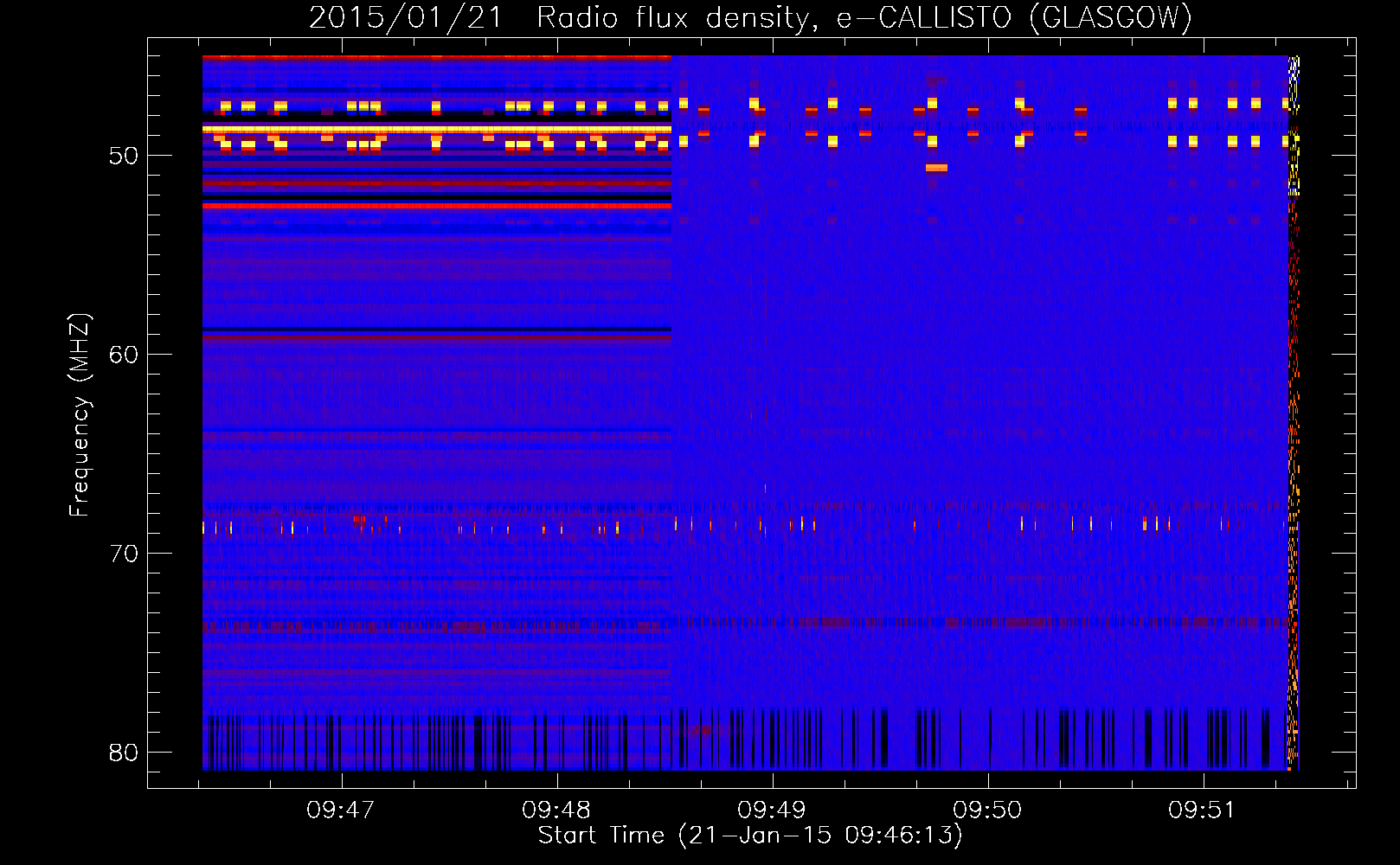Click the 50 frequency tick label
Screen dimensions: 1400x865
click(x=123, y=156)
